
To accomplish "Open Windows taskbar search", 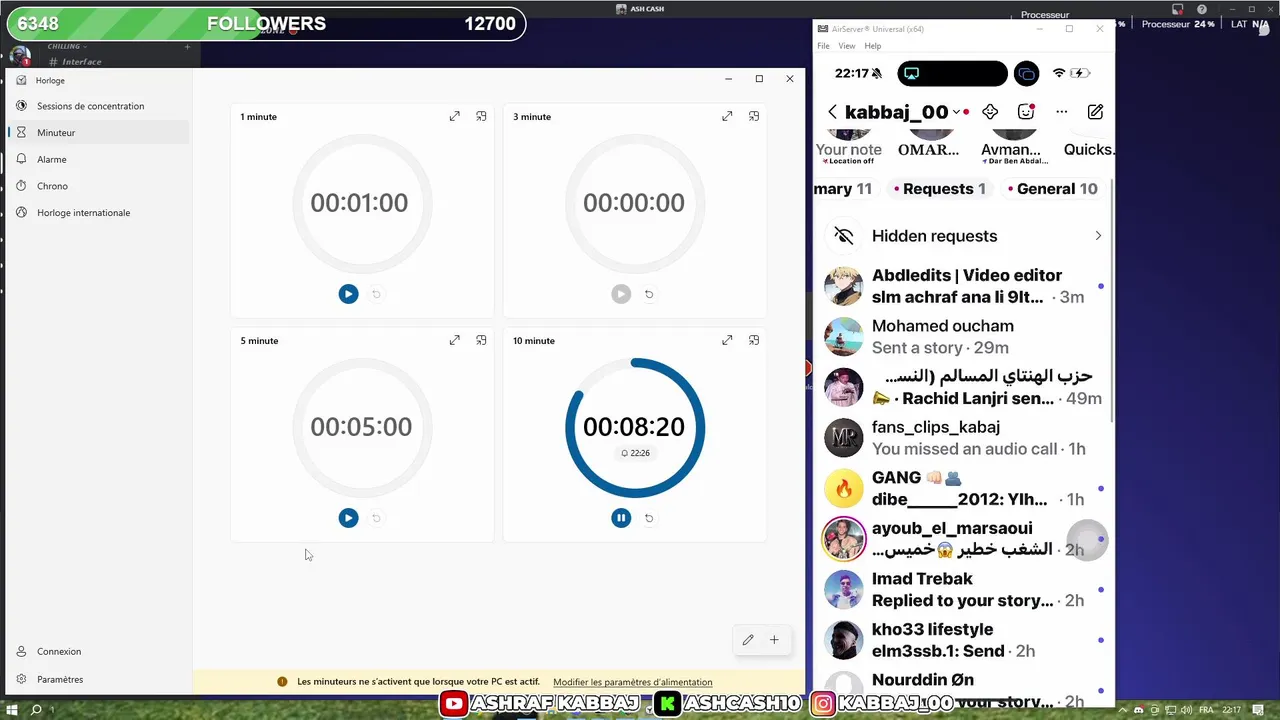I will click(36, 710).
